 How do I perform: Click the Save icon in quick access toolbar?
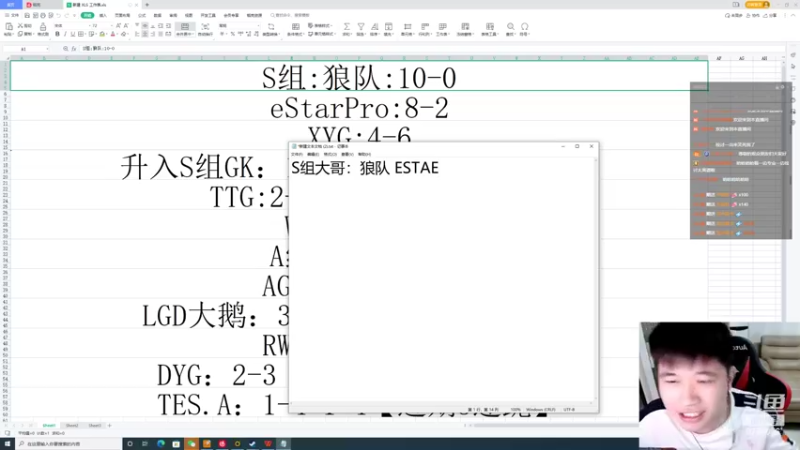[x=27, y=15]
